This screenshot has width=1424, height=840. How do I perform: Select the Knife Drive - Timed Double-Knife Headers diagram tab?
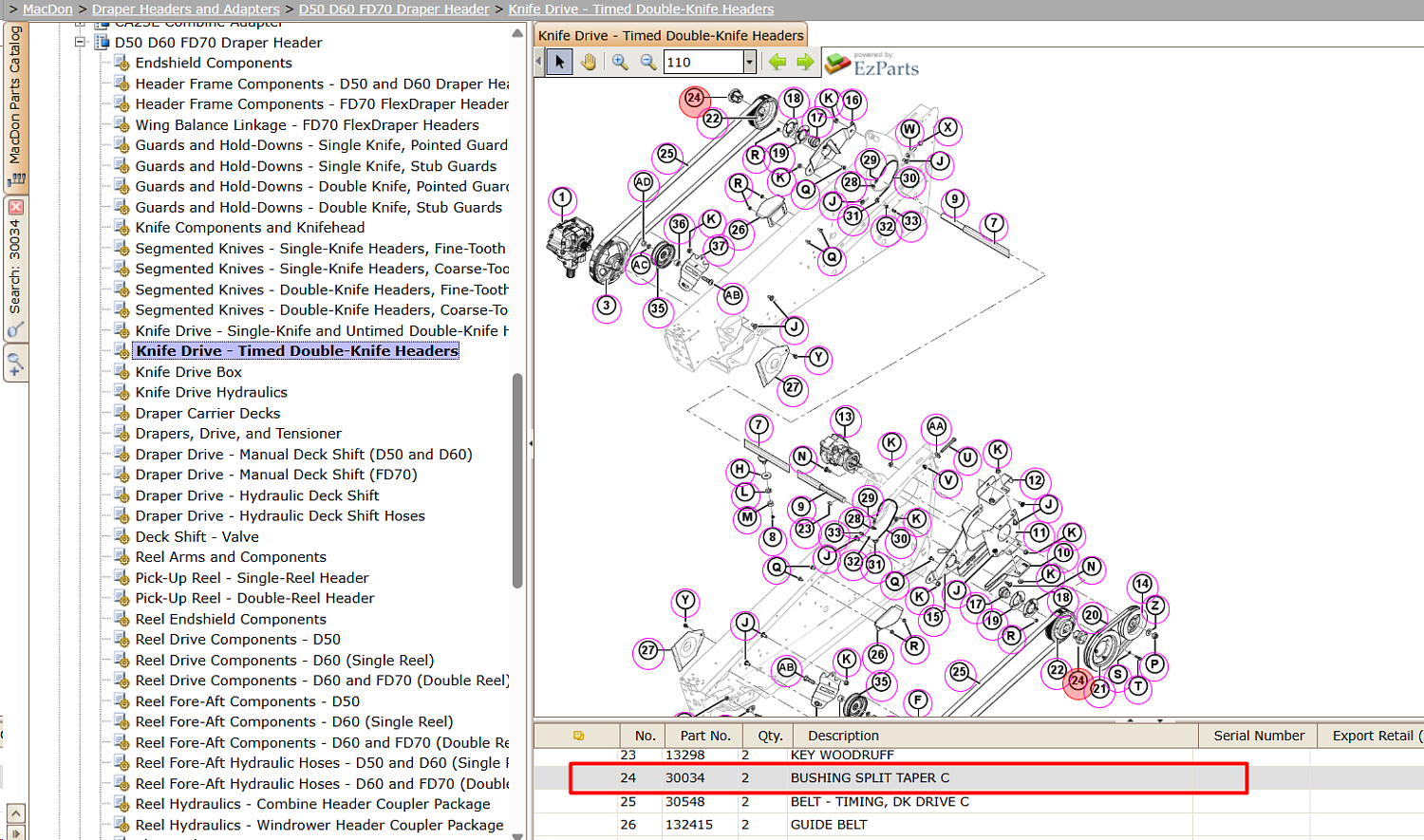click(670, 36)
